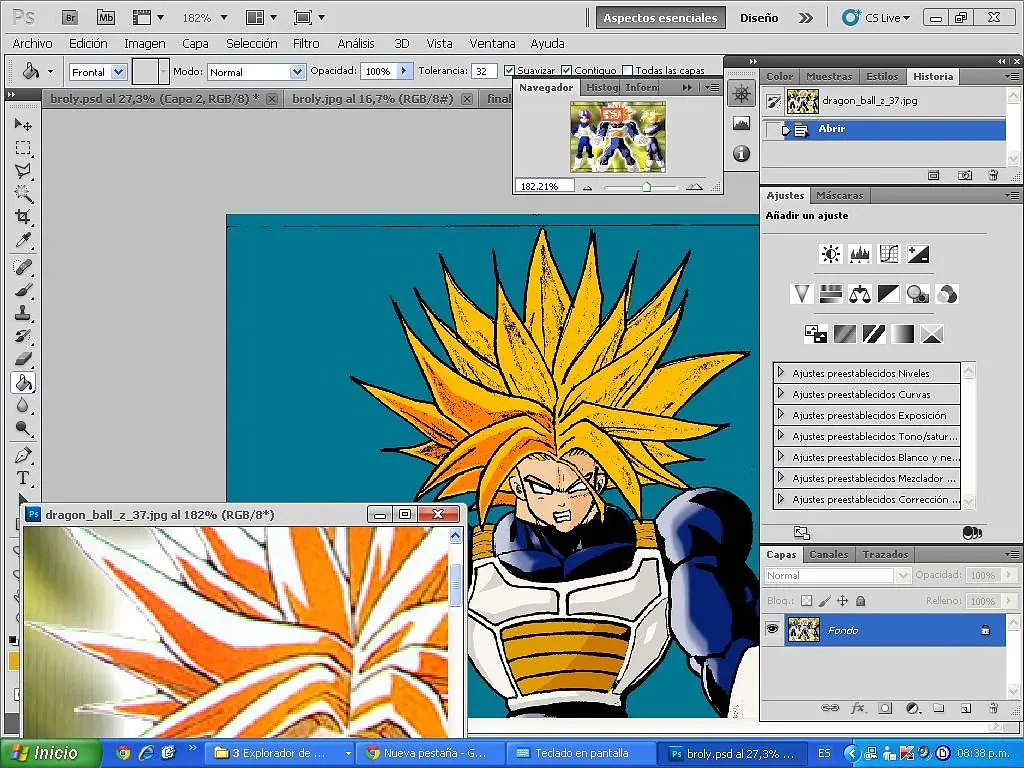
Task: Switch to the Diseño workspace
Action: click(759, 18)
